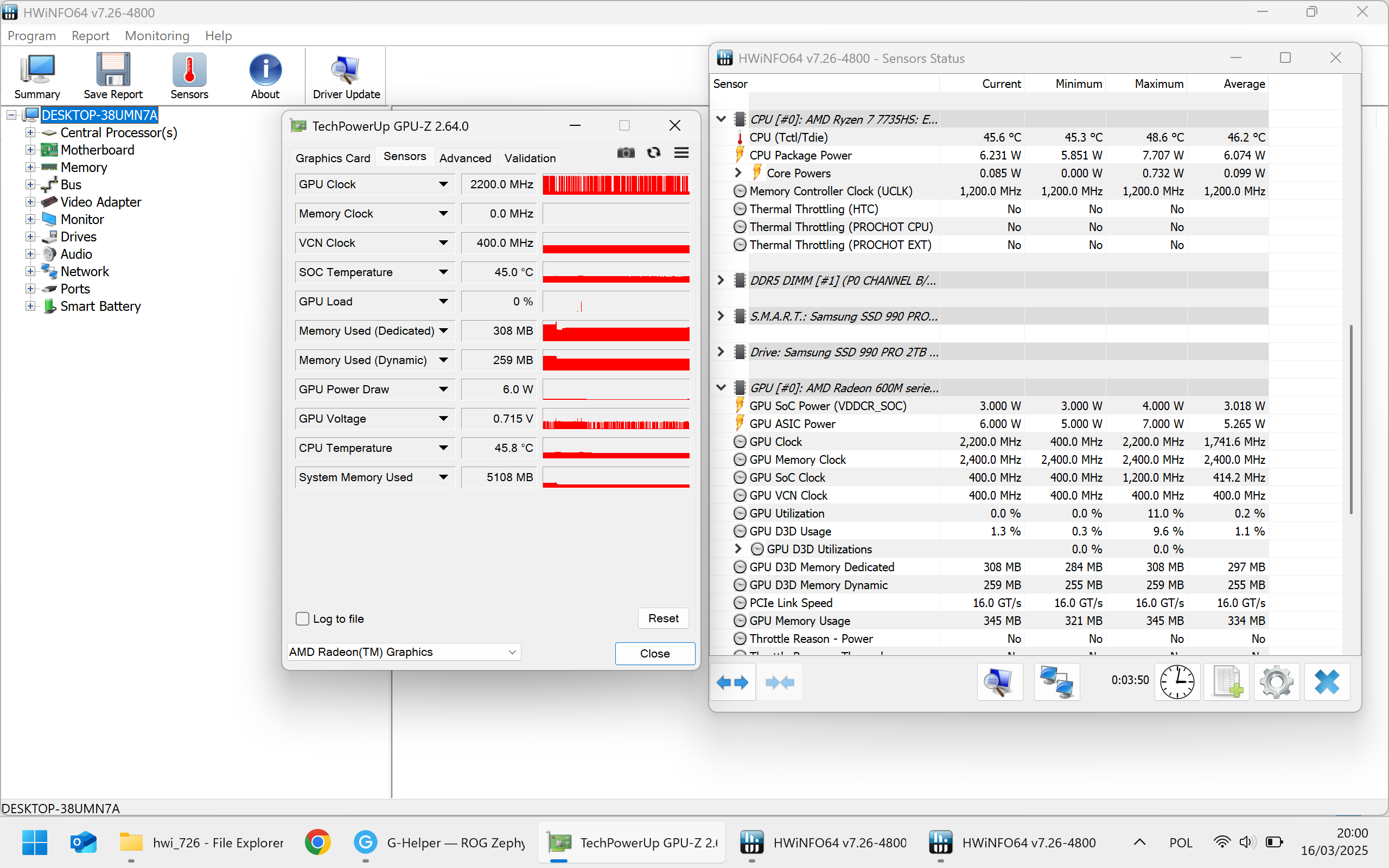Enable the Log to file checkbox
This screenshot has width=1389, height=868.
(x=302, y=618)
